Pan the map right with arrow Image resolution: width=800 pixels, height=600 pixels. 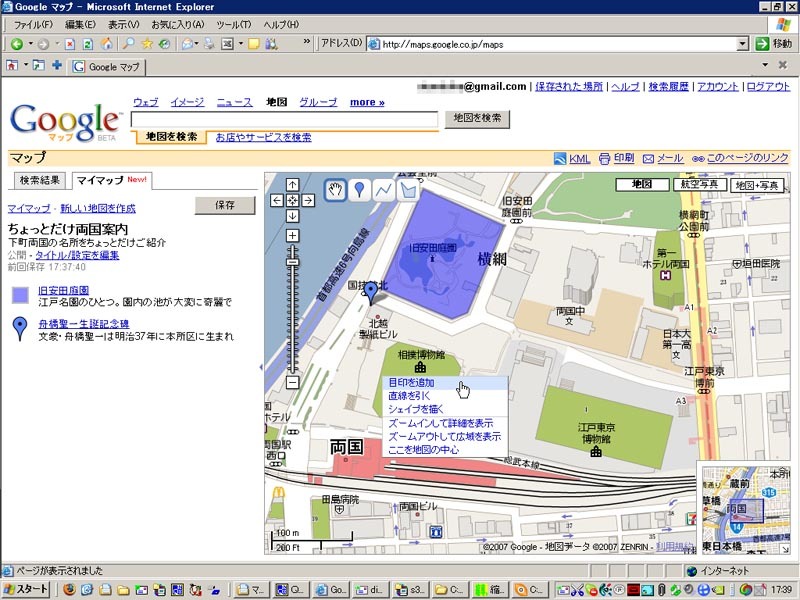click(308, 200)
